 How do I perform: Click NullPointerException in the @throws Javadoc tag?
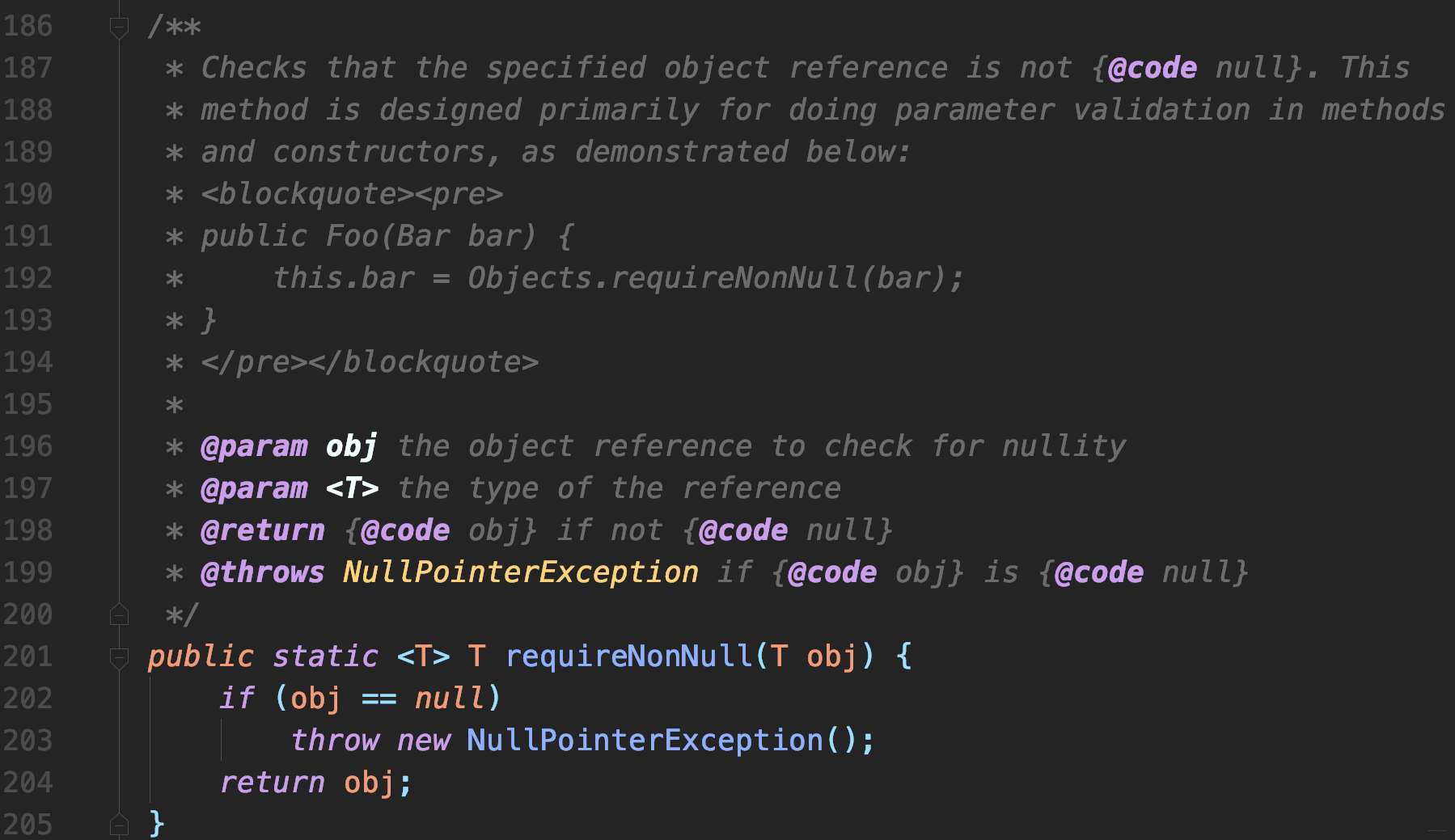(x=520, y=572)
